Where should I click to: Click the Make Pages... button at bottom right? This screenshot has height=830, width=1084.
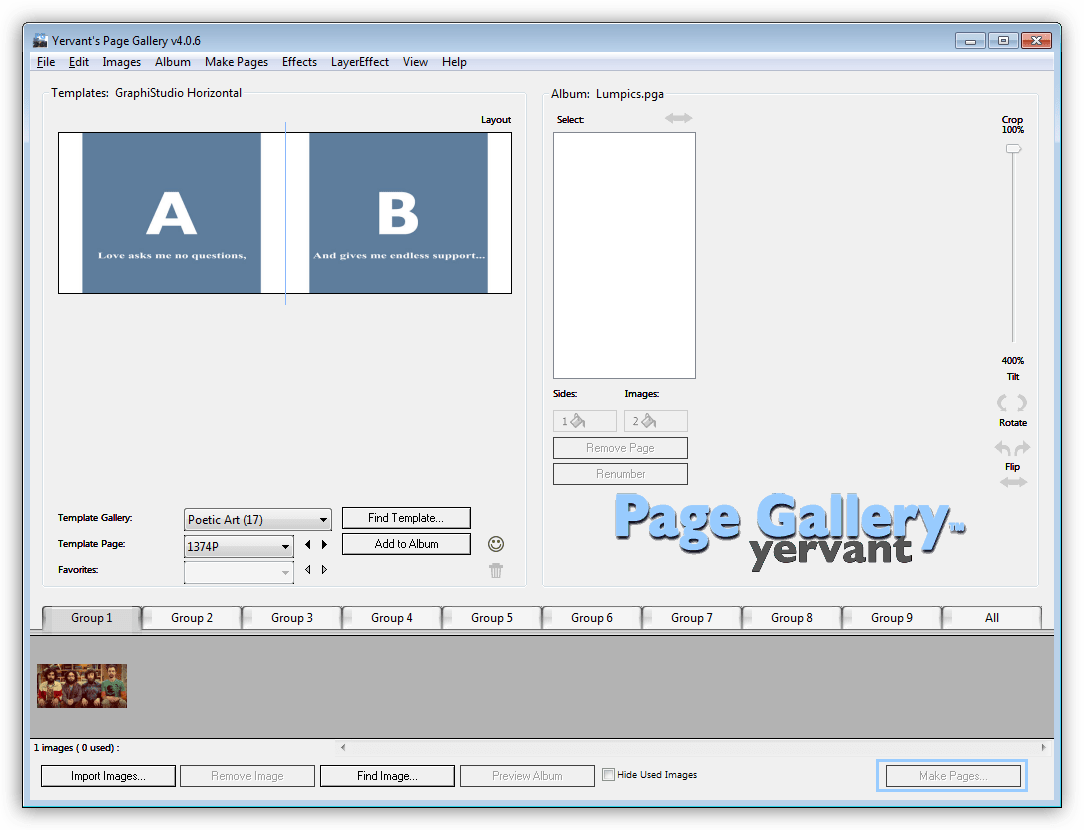[x=953, y=776]
